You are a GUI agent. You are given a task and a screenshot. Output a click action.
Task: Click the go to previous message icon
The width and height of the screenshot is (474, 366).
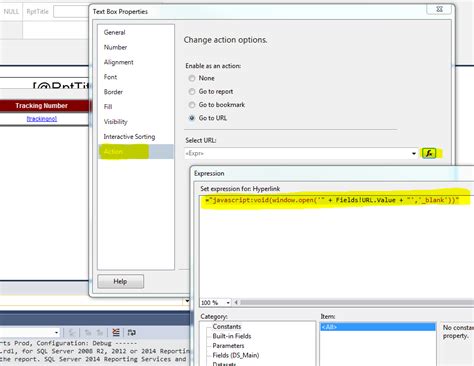click(88, 333)
